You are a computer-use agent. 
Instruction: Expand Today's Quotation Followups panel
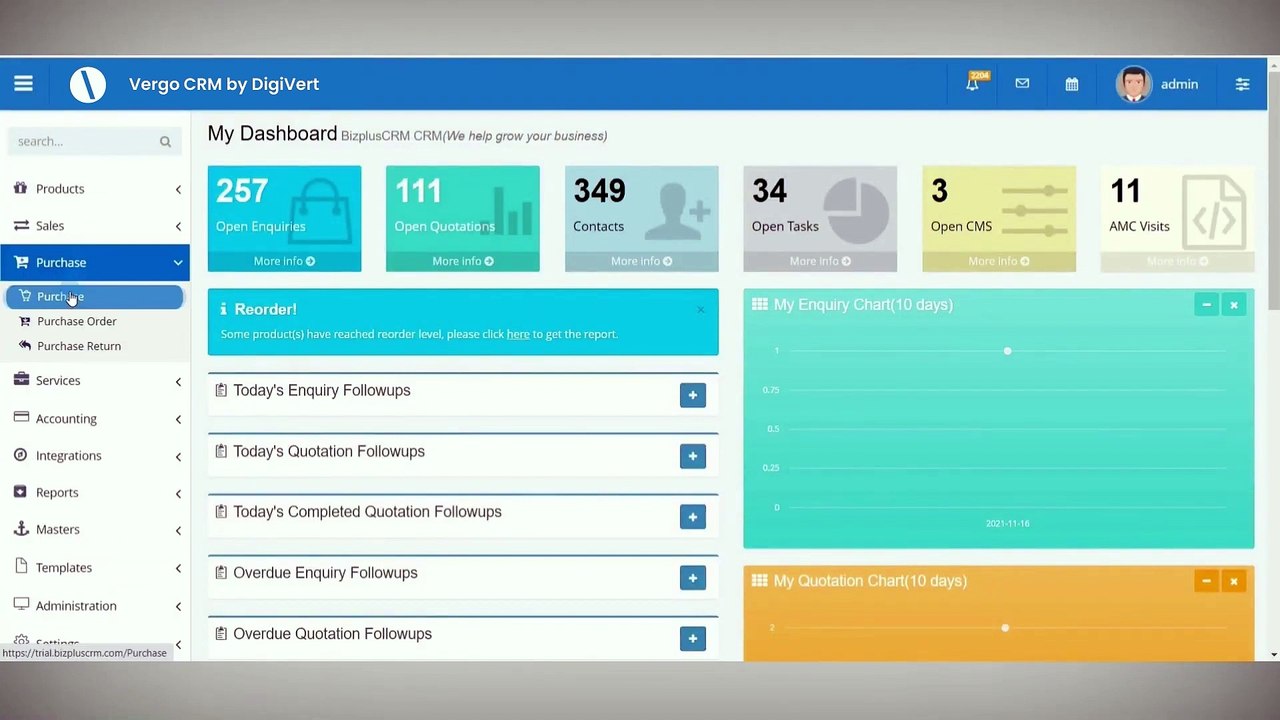692,456
